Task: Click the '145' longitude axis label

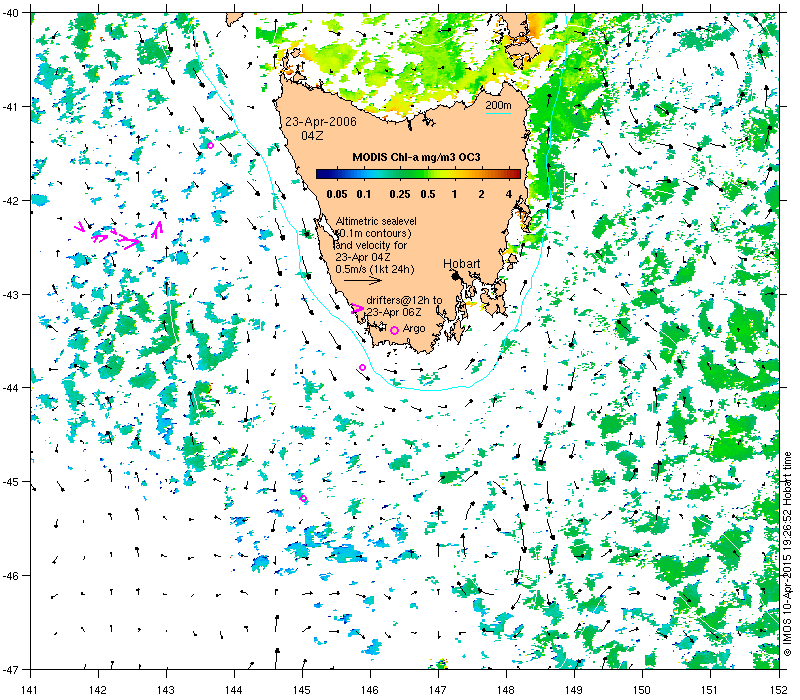Action: pos(302,690)
